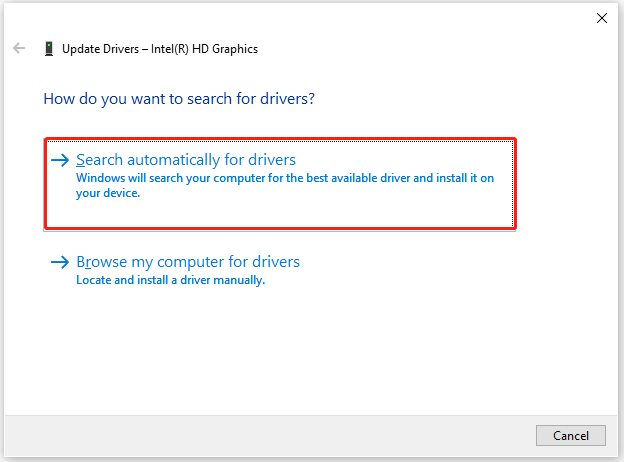The height and width of the screenshot is (462, 624).
Task: Choose Search automatically for drivers
Action: coord(186,160)
